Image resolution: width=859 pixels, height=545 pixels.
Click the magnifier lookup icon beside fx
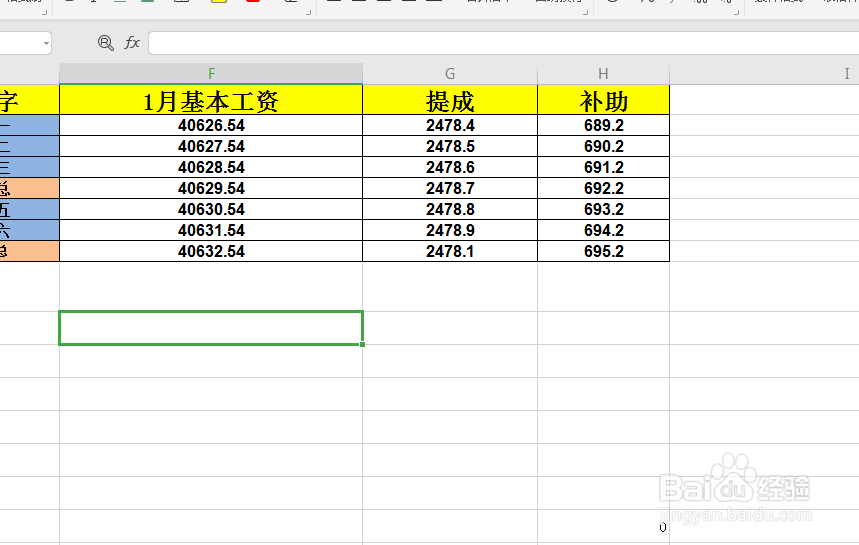(105, 43)
